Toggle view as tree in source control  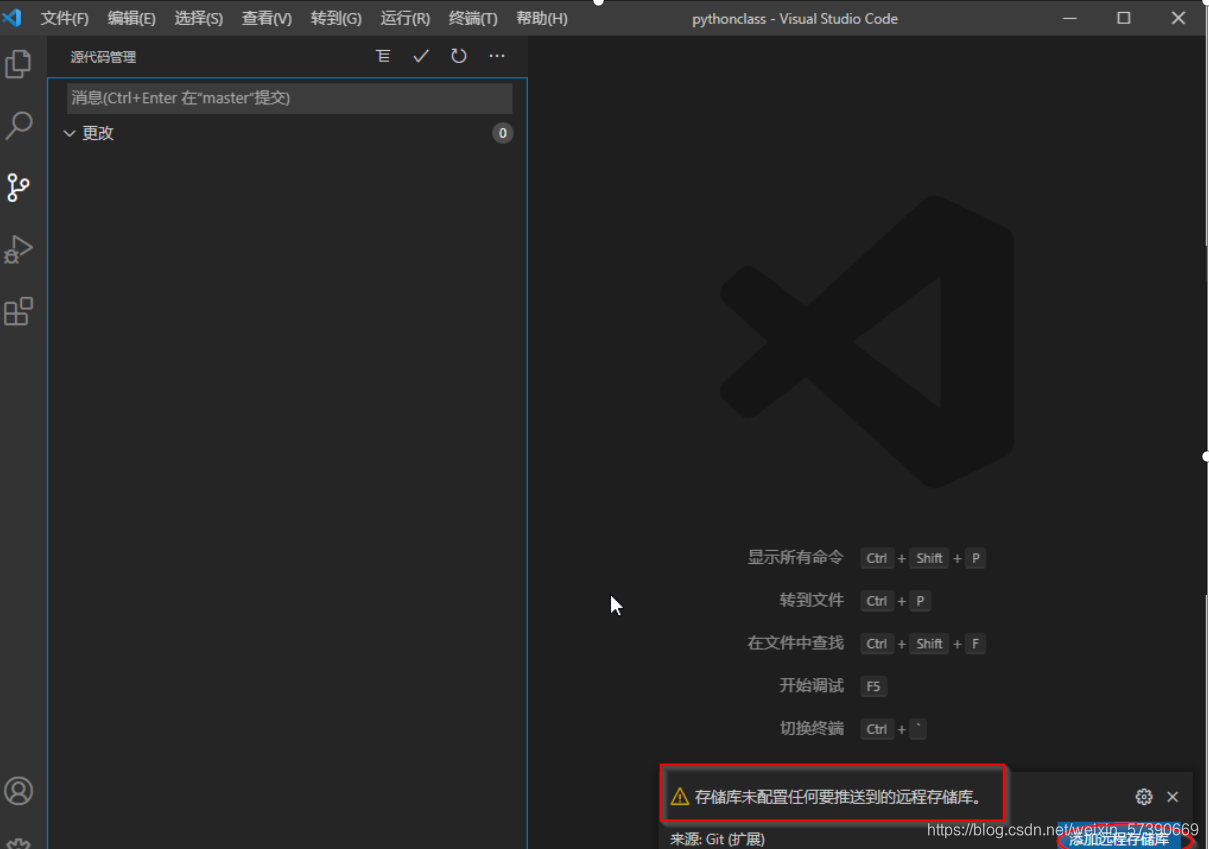click(x=383, y=56)
